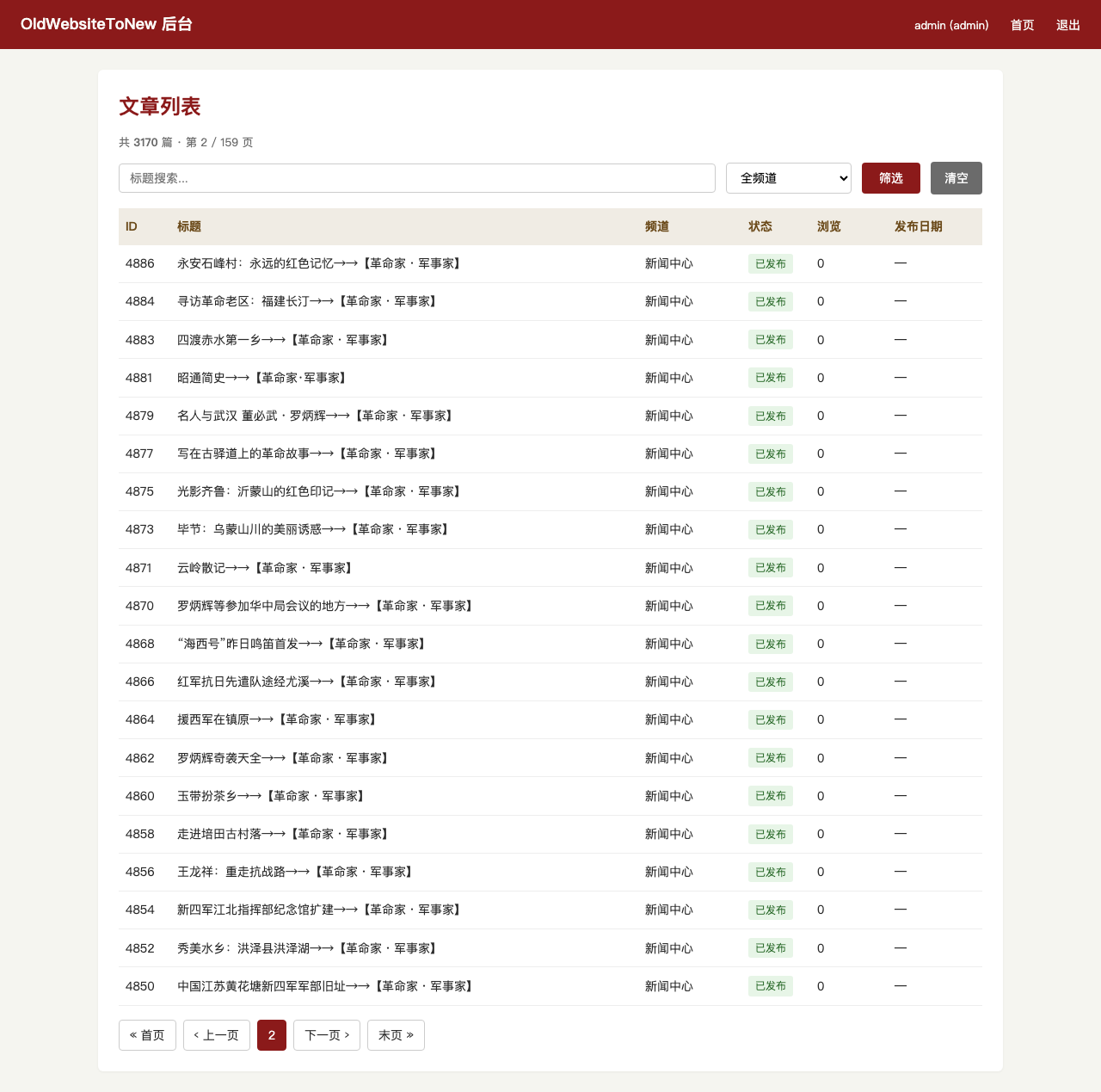Focus the 标题搜索 title search field
The height and width of the screenshot is (1092, 1101).
pos(417,178)
